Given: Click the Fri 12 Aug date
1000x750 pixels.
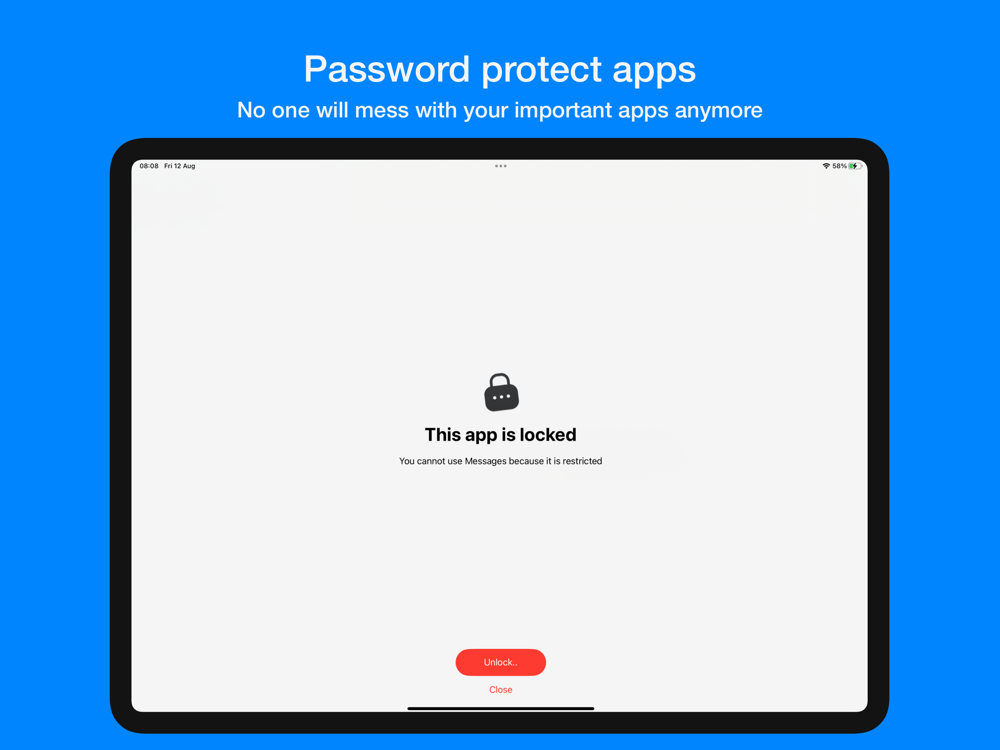Looking at the screenshot, I should tap(180, 166).
